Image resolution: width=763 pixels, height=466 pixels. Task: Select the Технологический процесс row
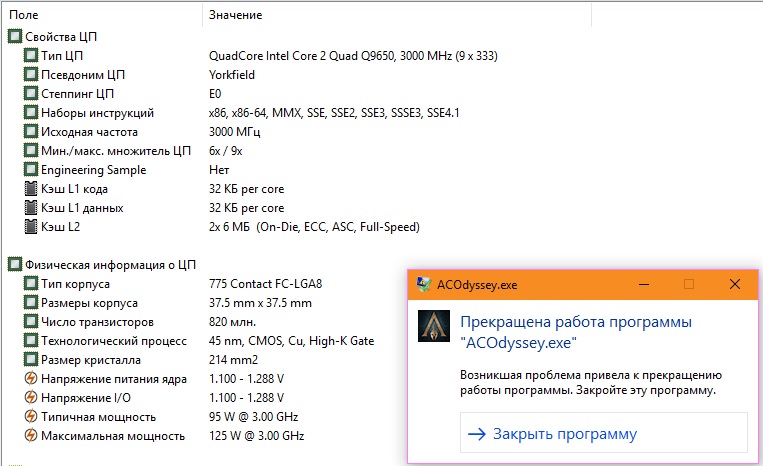click(111, 341)
